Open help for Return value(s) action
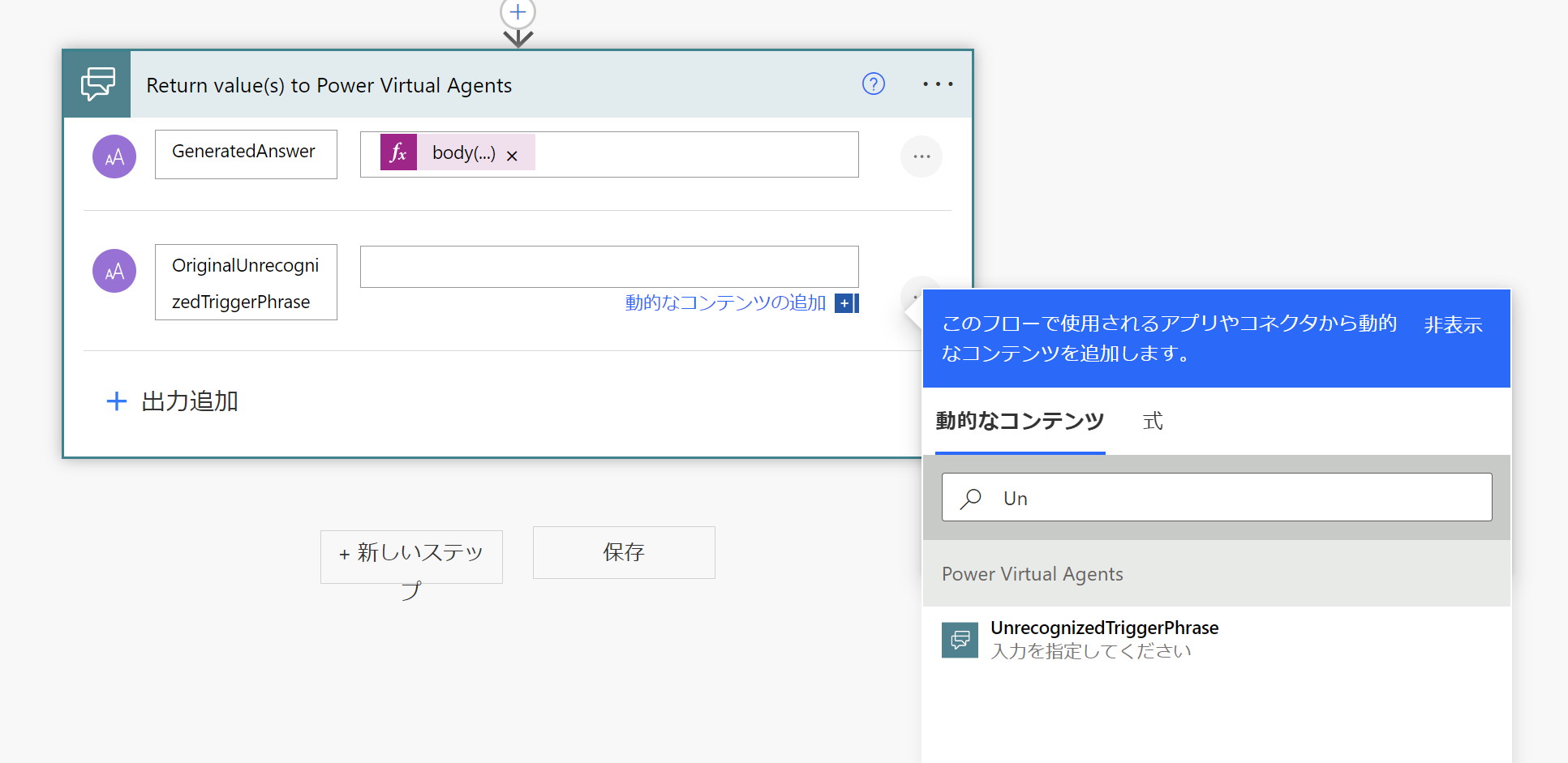 pyautogui.click(x=874, y=84)
